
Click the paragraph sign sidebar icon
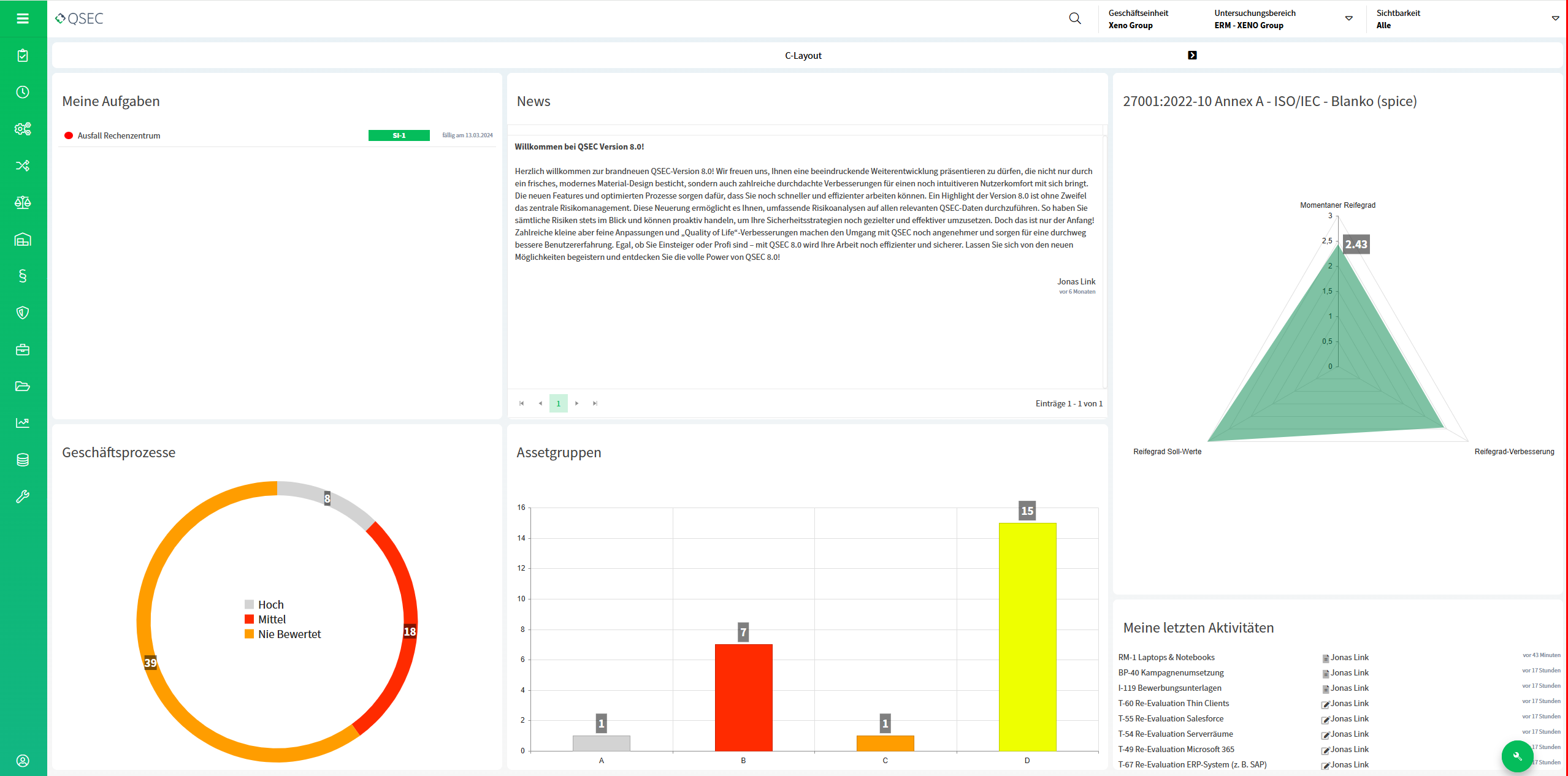point(23,276)
